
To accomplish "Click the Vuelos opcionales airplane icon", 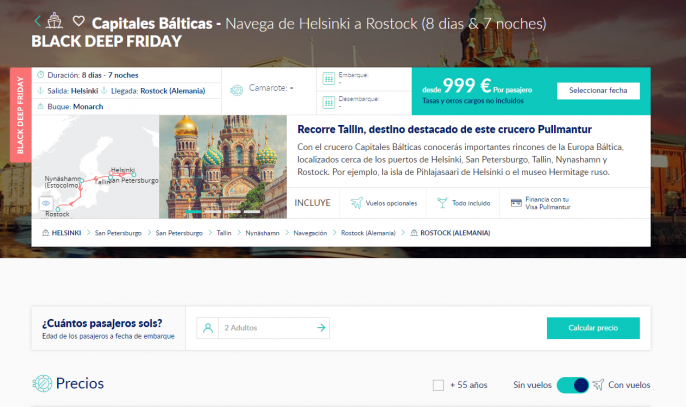I will pos(357,203).
